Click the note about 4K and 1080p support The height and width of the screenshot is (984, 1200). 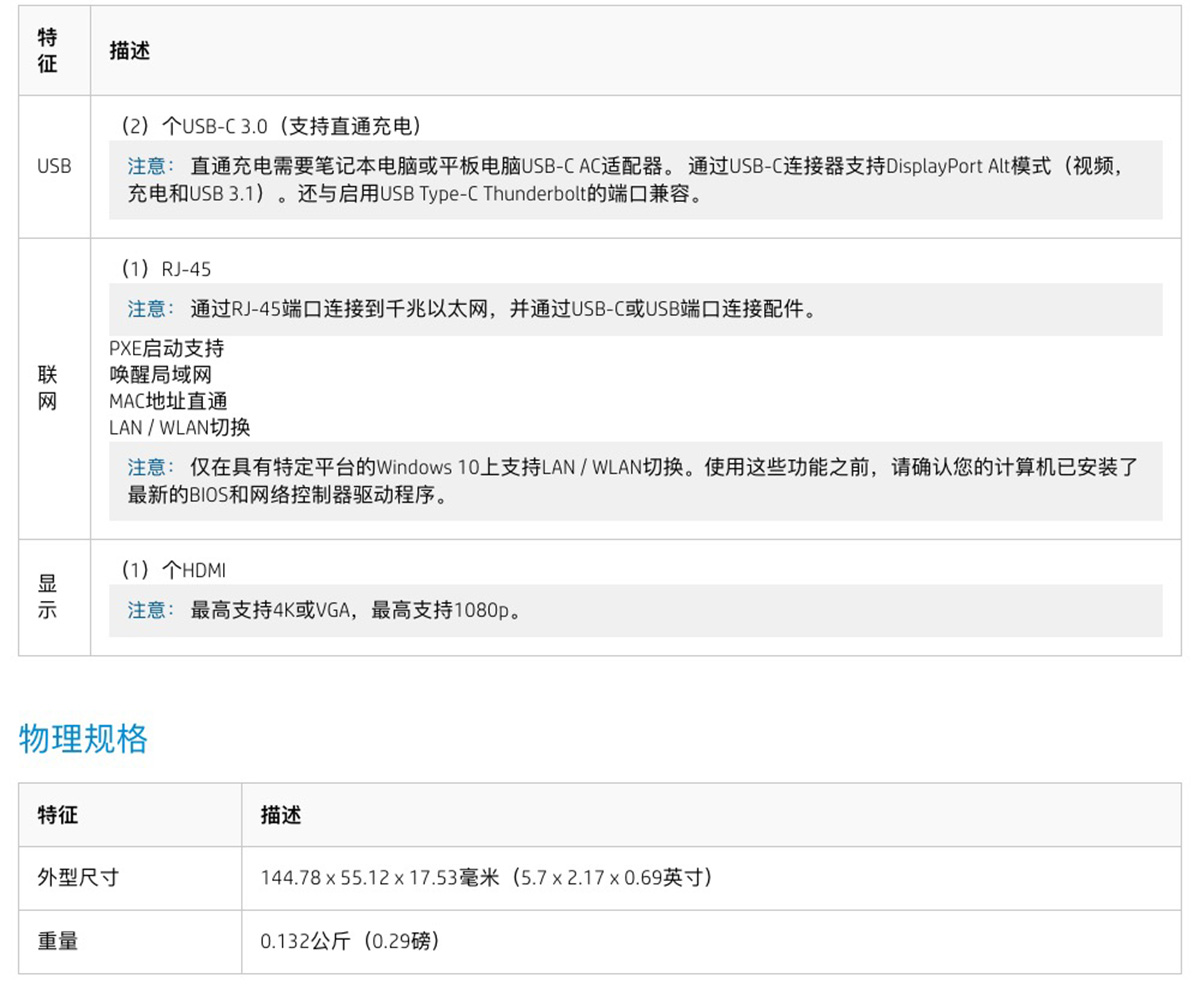tap(636, 610)
